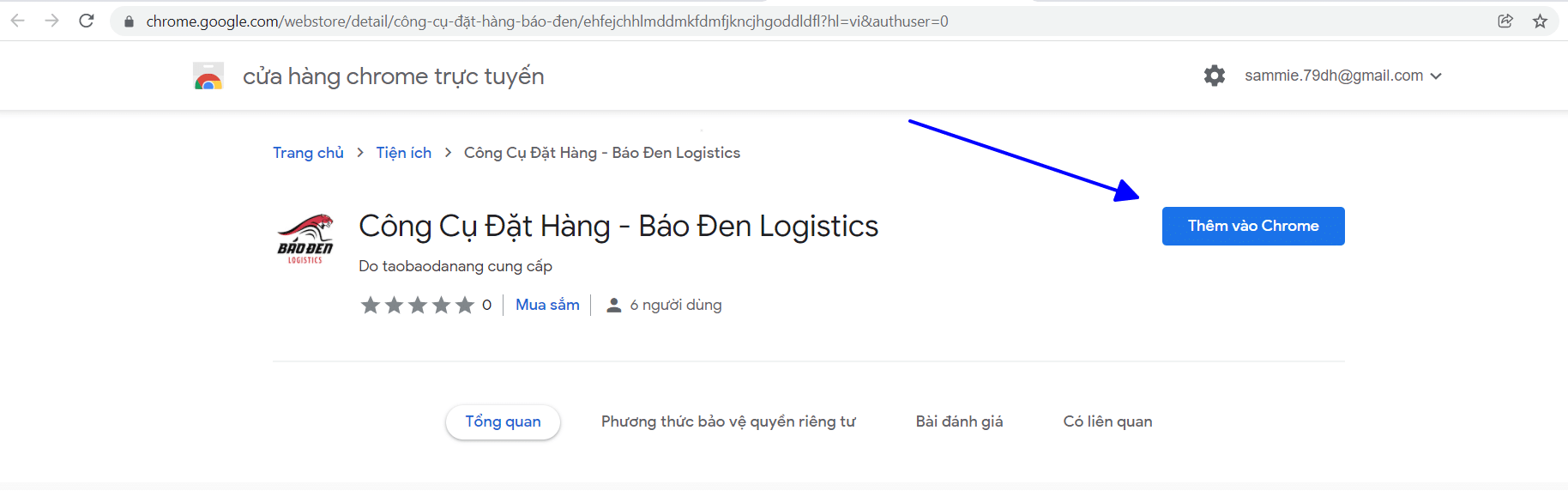
Task: Click the browser back arrow
Action: [17, 21]
